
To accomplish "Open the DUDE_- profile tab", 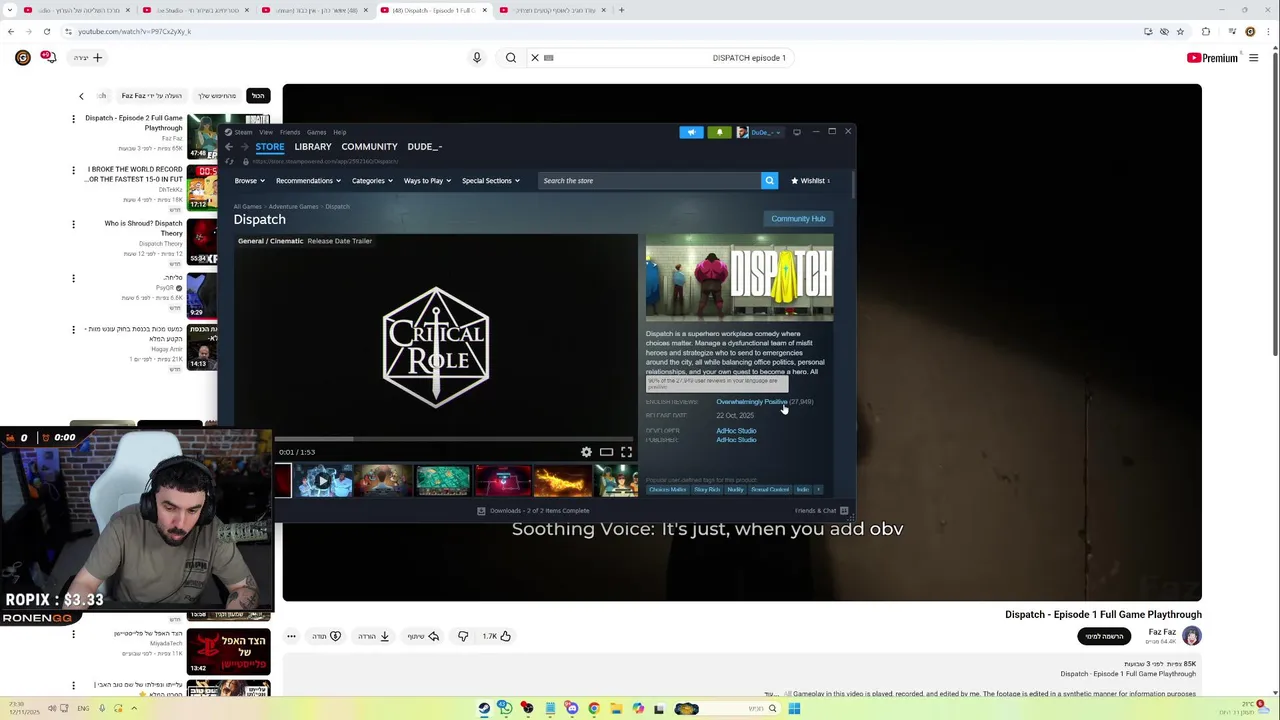I will click(424, 147).
